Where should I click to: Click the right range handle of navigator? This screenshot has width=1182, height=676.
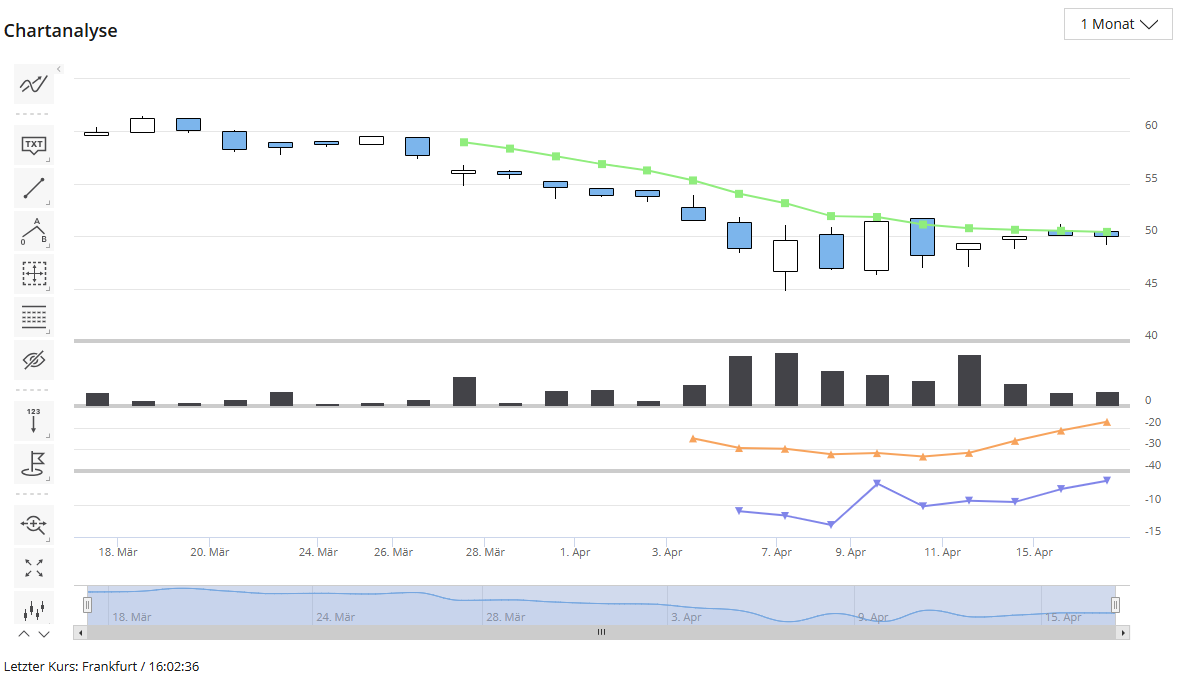[1115, 604]
